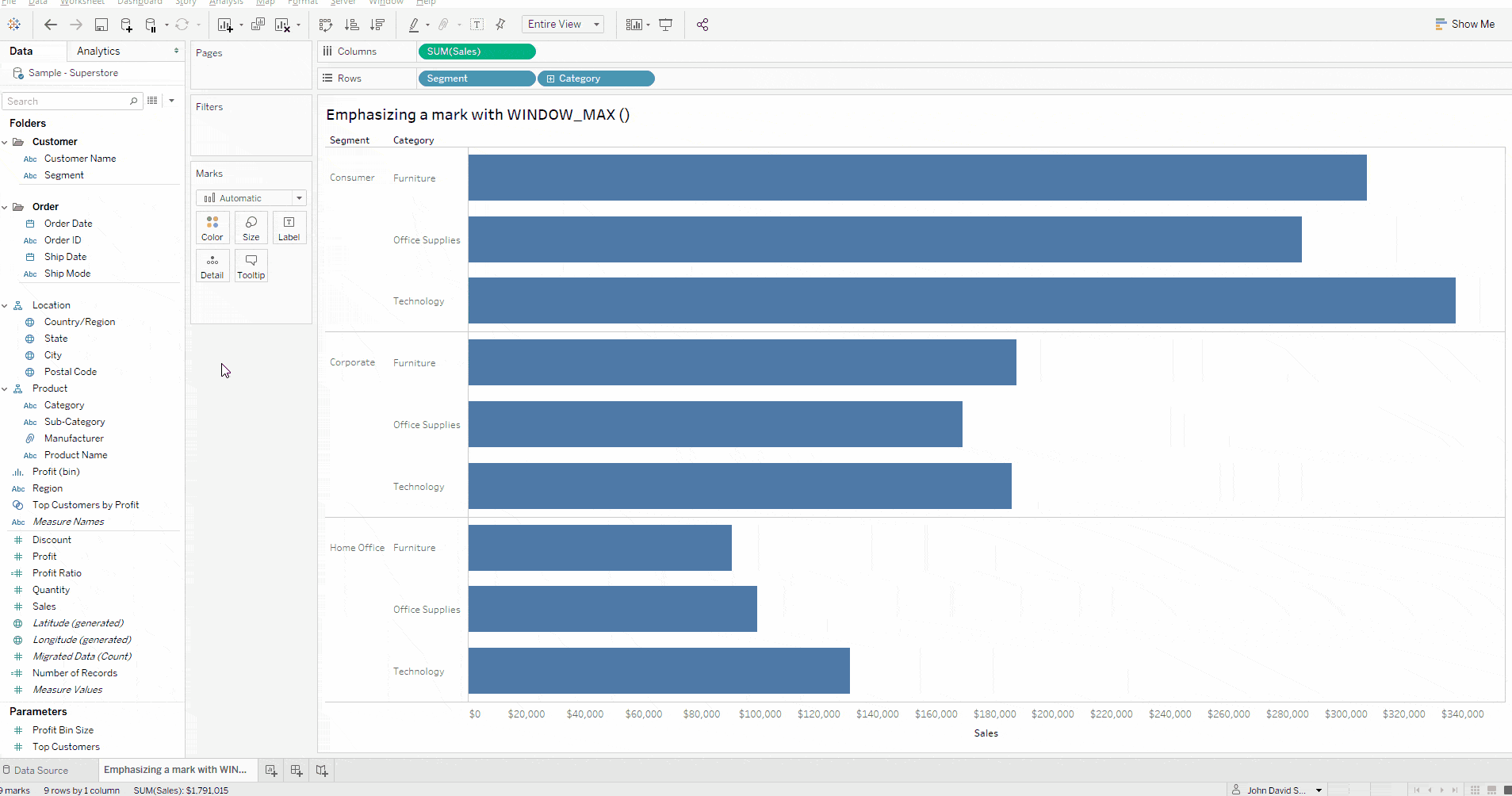This screenshot has width=1512, height=796.
Task: Pause auto updates icon in toolbar
Action: click(x=151, y=25)
